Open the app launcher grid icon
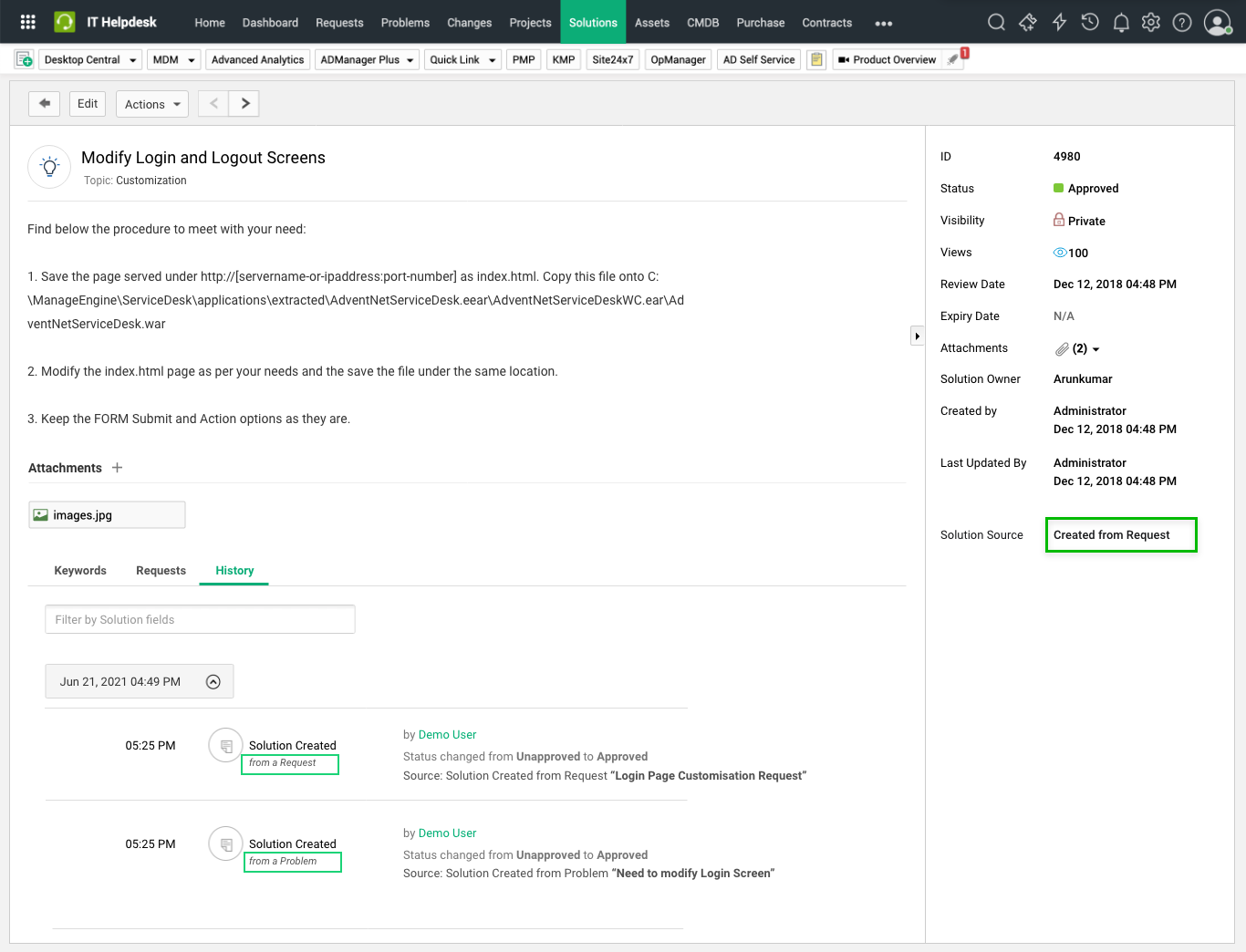 coord(28,22)
